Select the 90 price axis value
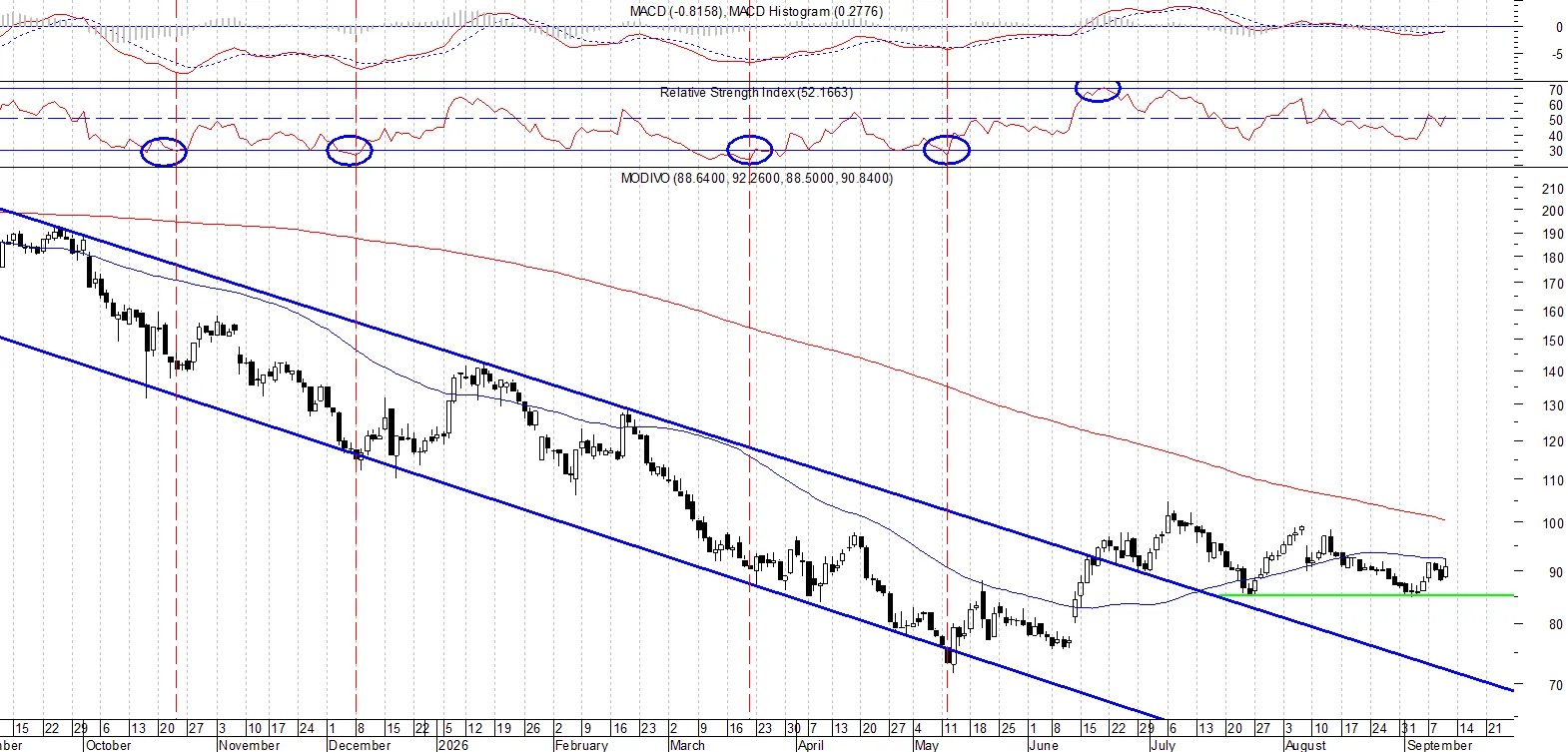1568x752 pixels. [1556, 572]
